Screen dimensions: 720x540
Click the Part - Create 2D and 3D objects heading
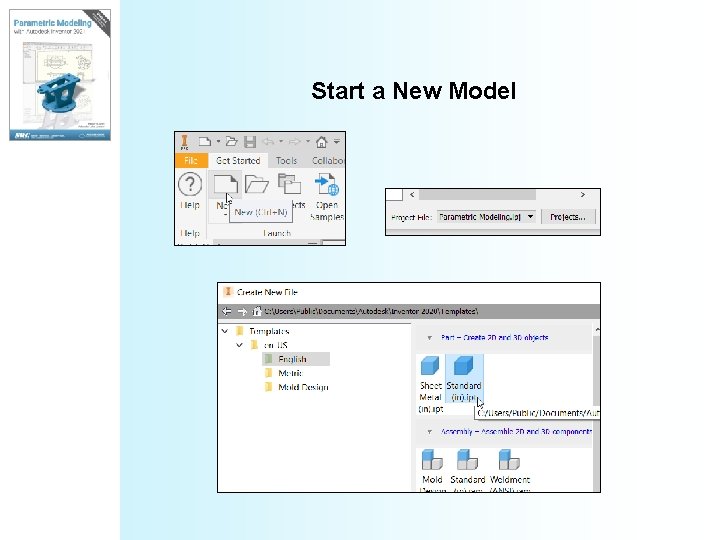[495, 338]
